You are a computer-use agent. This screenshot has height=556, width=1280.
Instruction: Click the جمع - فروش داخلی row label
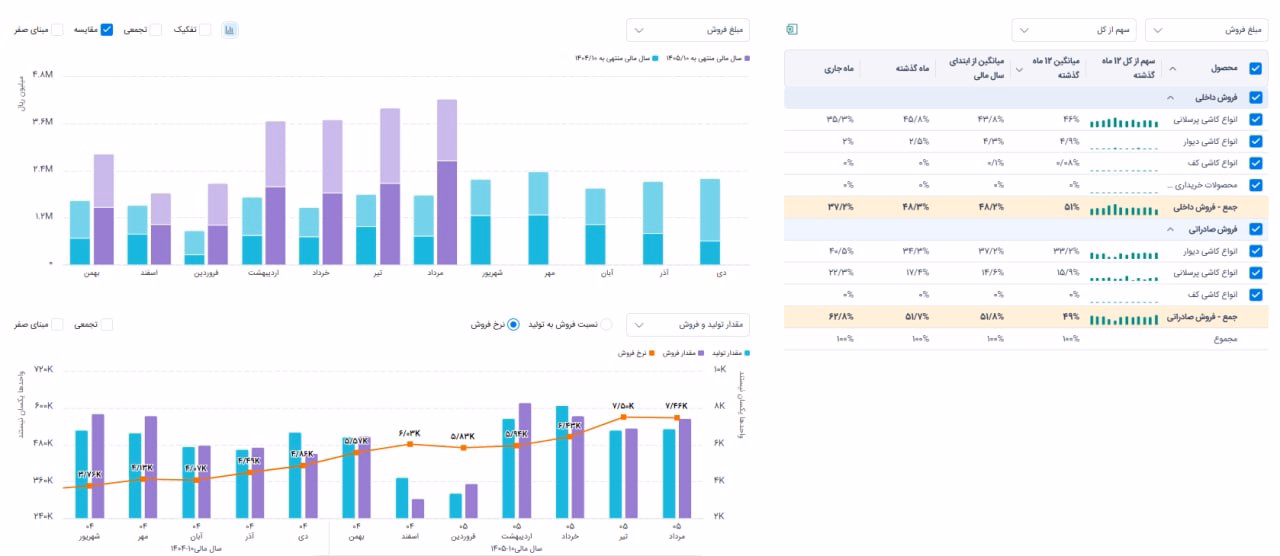tap(1203, 208)
